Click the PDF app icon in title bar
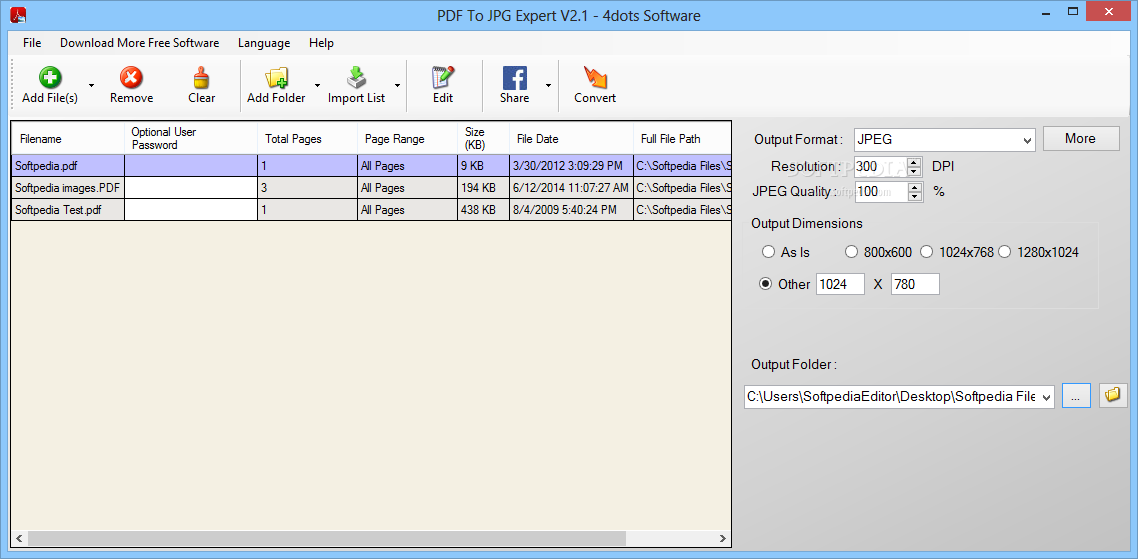The image size is (1138, 559). 19,14
